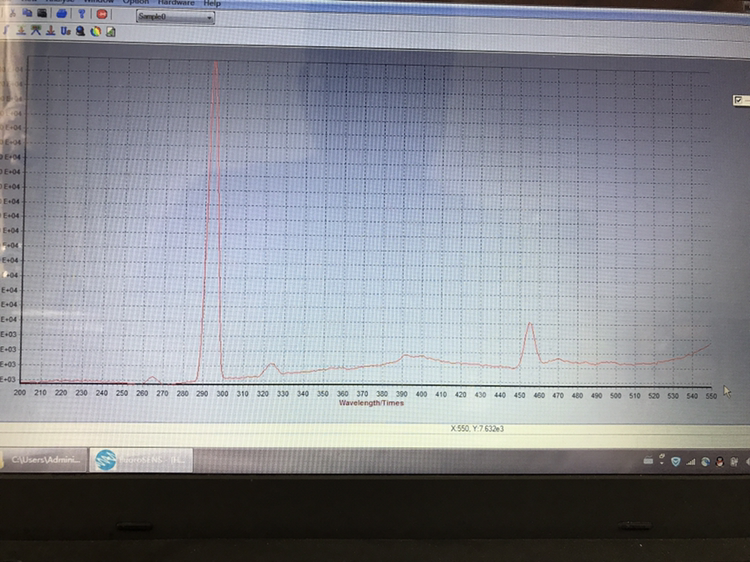Click the '300' wavelength axis tick label
The width and height of the screenshot is (750, 562).
(222, 394)
